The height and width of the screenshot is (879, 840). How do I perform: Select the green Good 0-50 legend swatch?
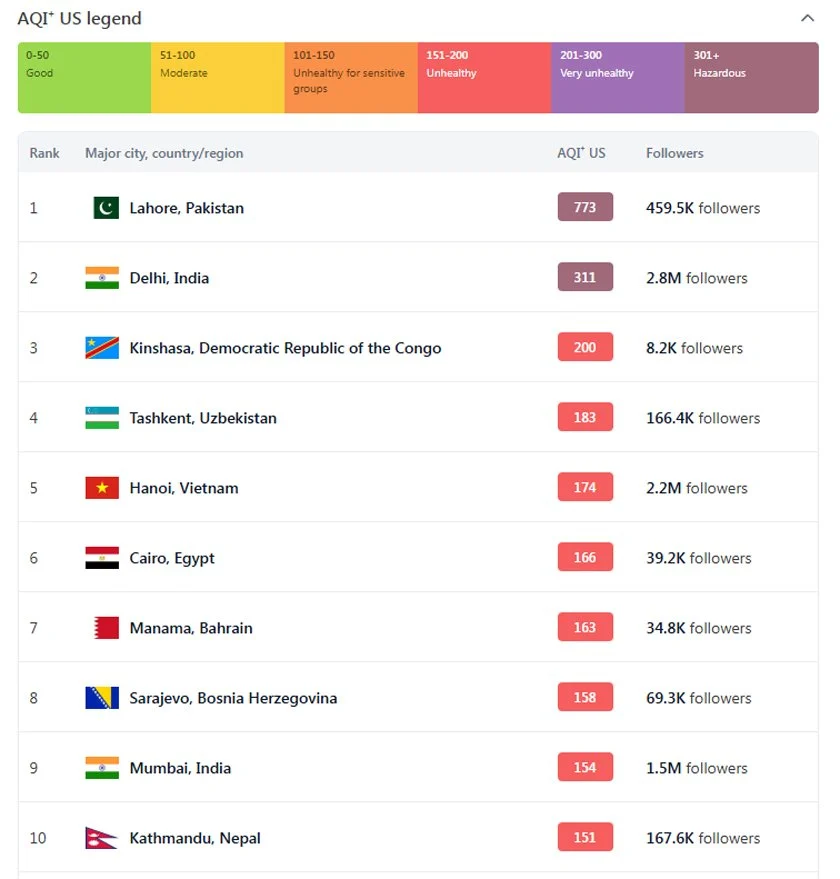click(85, 77)
